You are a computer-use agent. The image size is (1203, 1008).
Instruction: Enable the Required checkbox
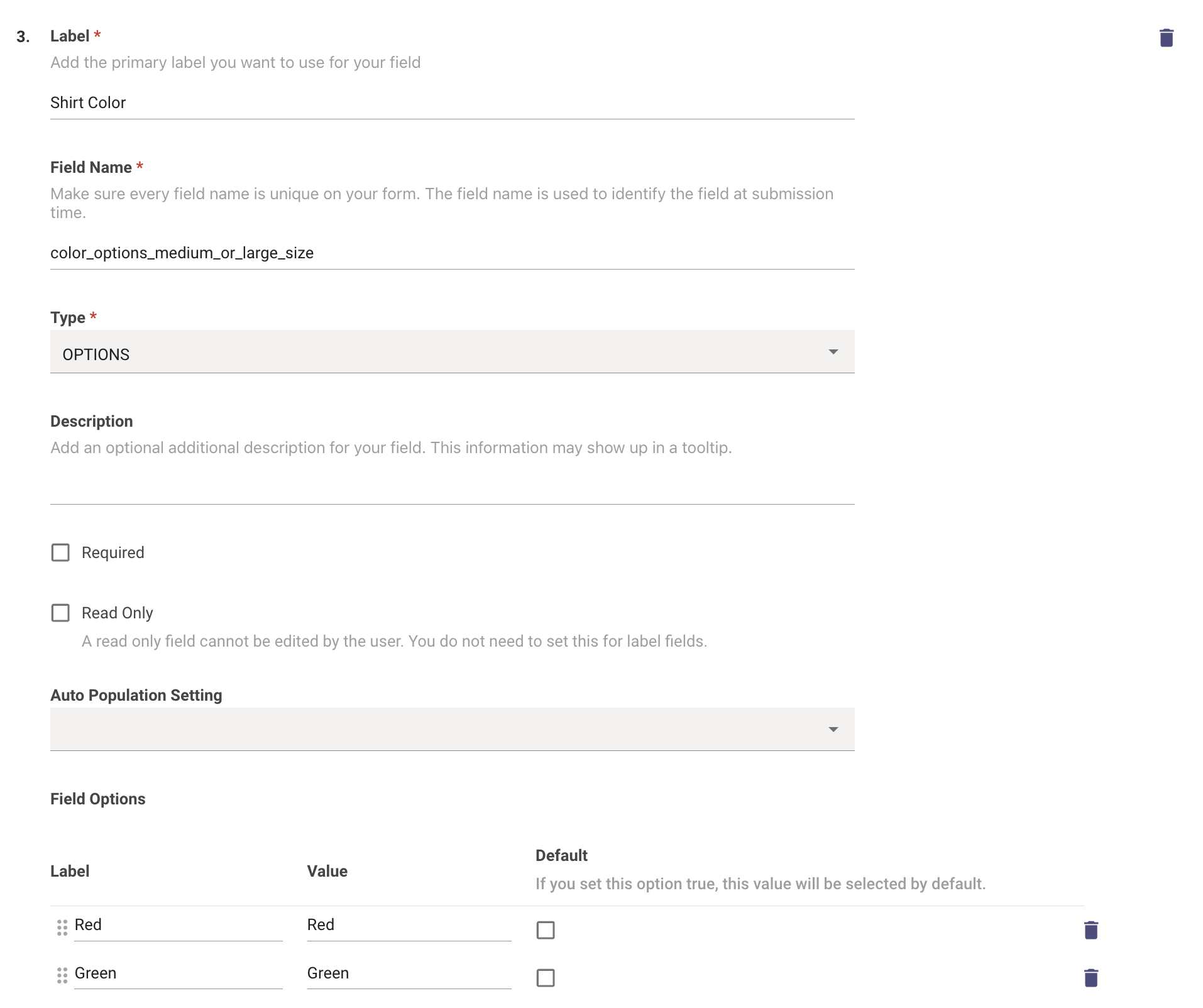coord(60,552)
